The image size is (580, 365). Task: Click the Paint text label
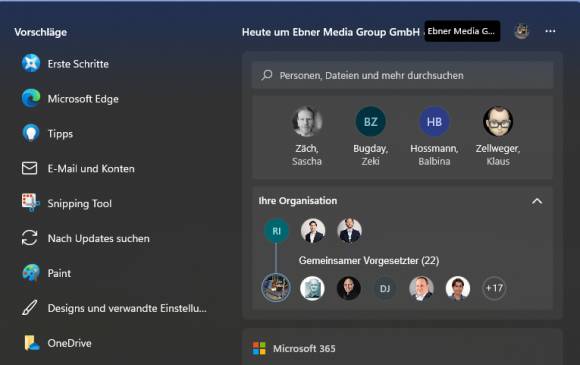(59, 273)
